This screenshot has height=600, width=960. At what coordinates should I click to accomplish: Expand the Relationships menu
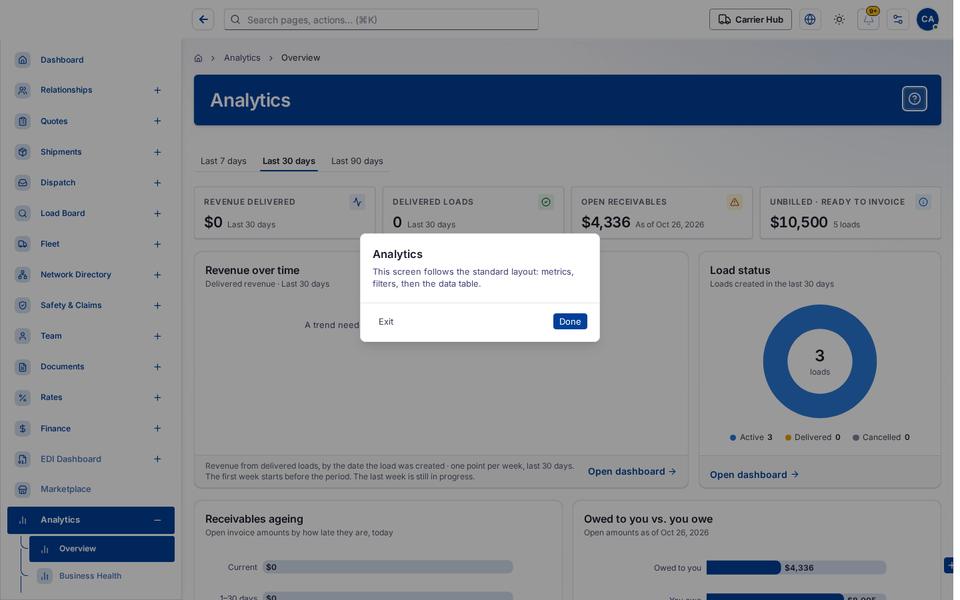coord(157,91)
